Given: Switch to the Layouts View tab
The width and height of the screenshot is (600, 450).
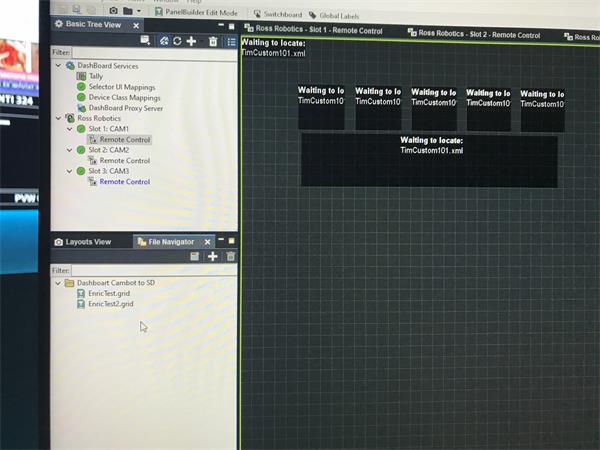Looking at the screenshot, I should (83, 242).
